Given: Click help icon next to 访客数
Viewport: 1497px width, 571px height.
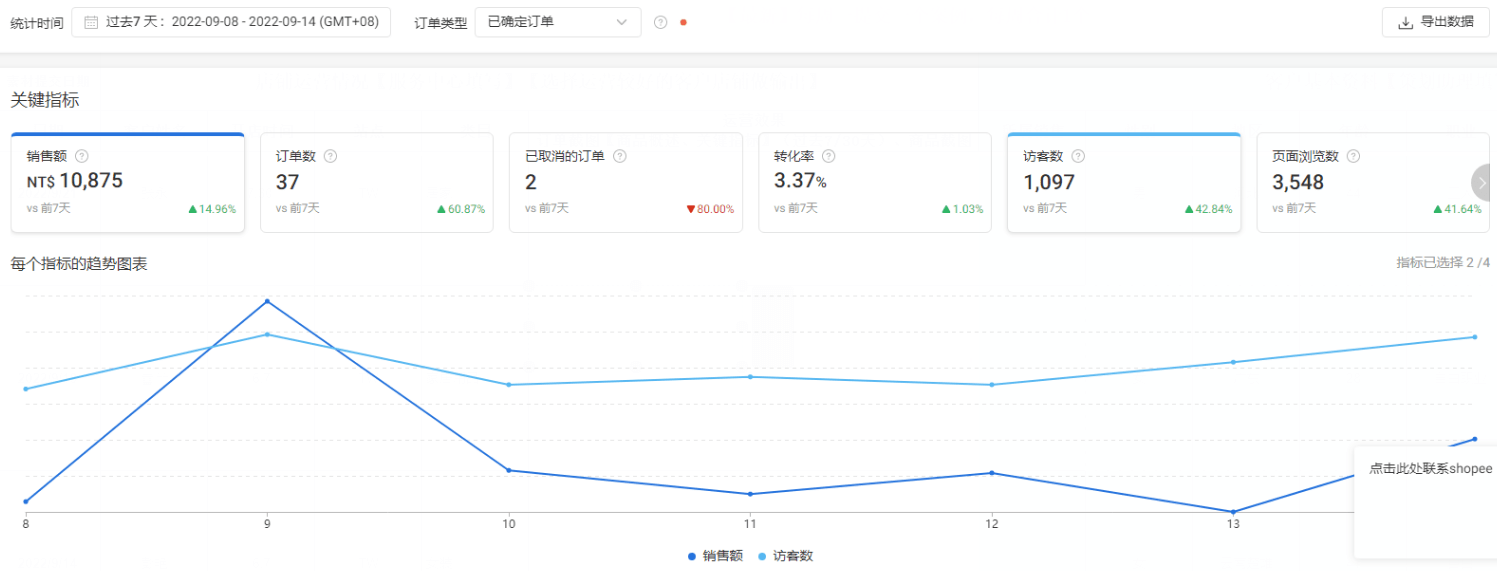Looking at the screenshot, I should point(1078,156).
